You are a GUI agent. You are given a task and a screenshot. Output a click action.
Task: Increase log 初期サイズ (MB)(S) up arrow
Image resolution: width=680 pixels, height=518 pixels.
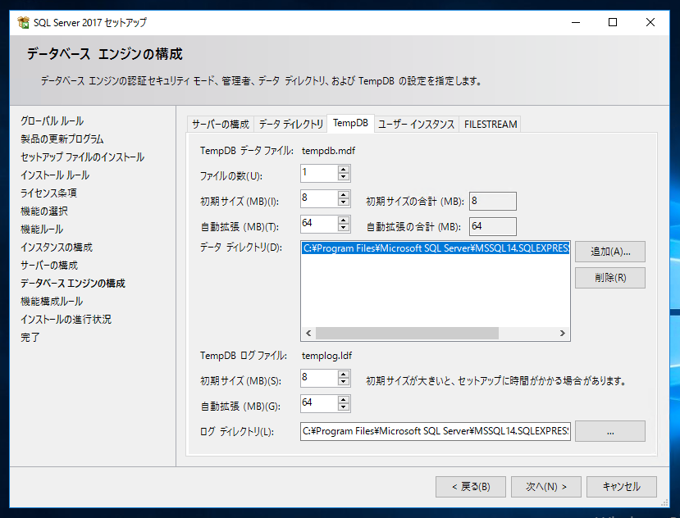(343, 374)
